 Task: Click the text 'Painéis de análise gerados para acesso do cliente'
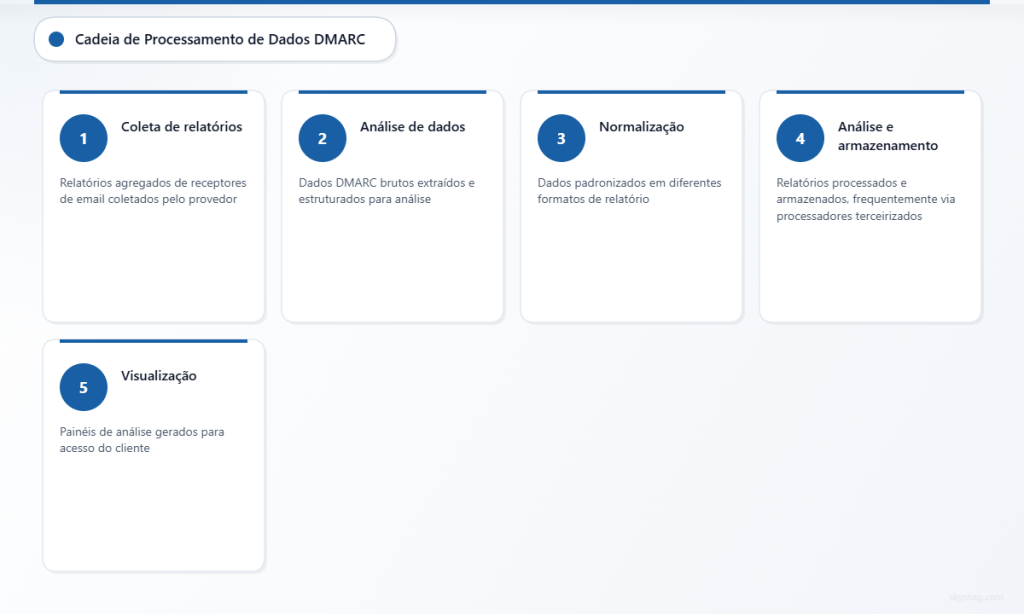[141, 440]
